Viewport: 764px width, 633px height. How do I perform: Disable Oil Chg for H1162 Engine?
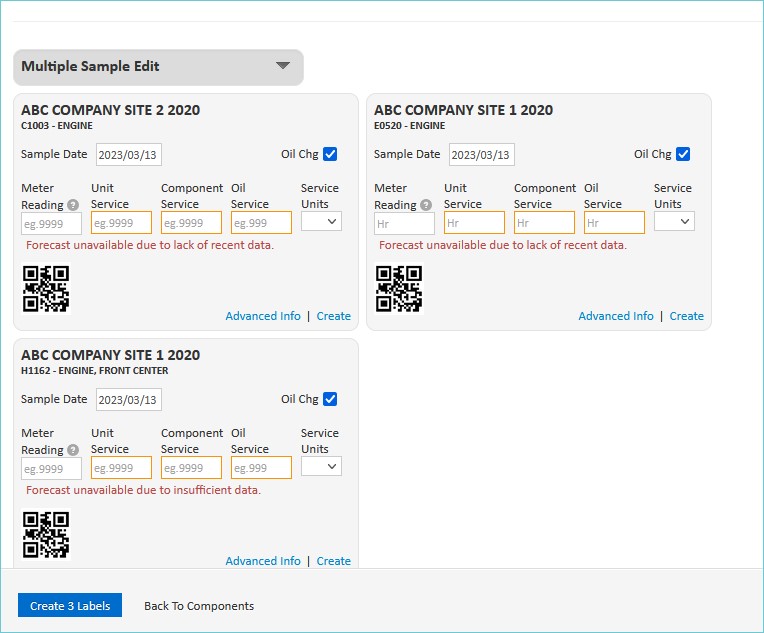click(x=330, y=399)
